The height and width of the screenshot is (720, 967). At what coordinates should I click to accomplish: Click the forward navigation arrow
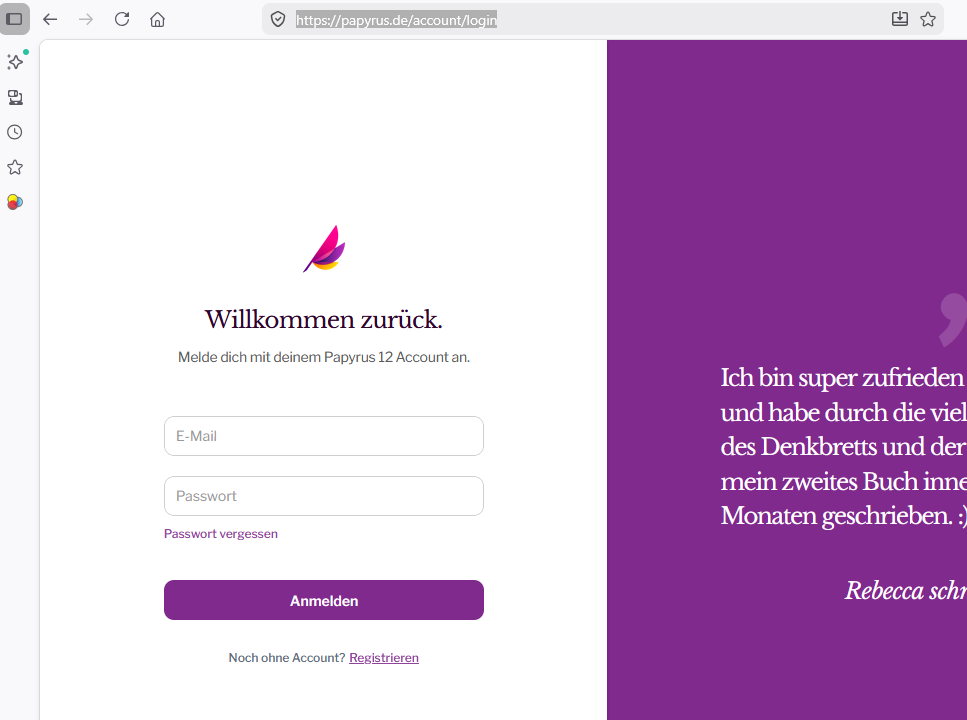(x=86, y=19)
